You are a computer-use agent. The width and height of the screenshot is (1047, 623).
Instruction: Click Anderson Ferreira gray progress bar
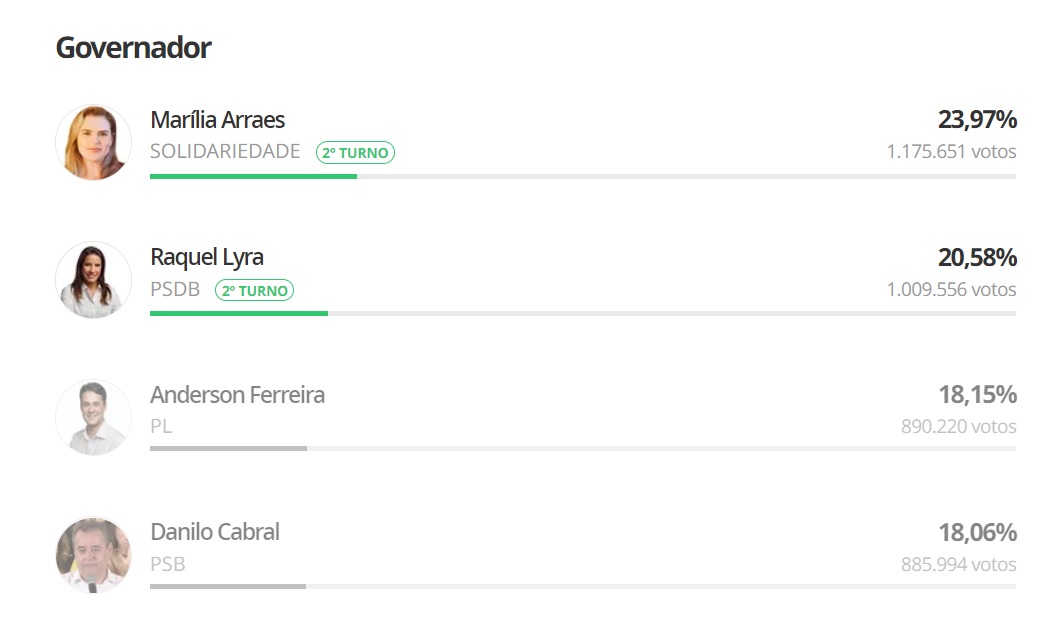coord(228,448)
